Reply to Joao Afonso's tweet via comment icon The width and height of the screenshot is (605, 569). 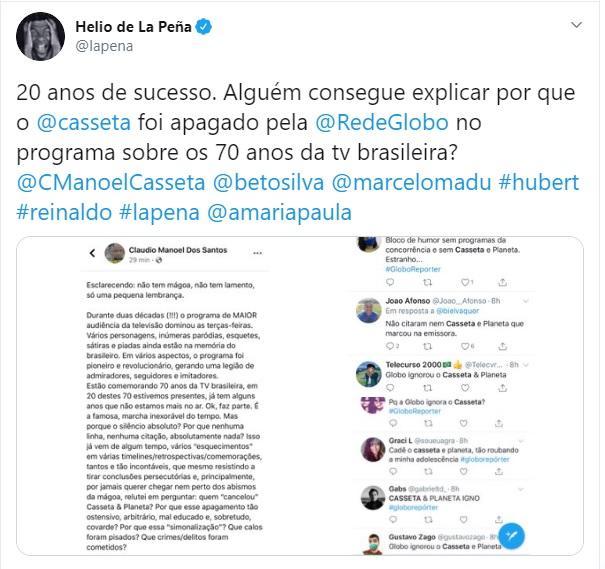pyautogui.click(x=390, y=346)
